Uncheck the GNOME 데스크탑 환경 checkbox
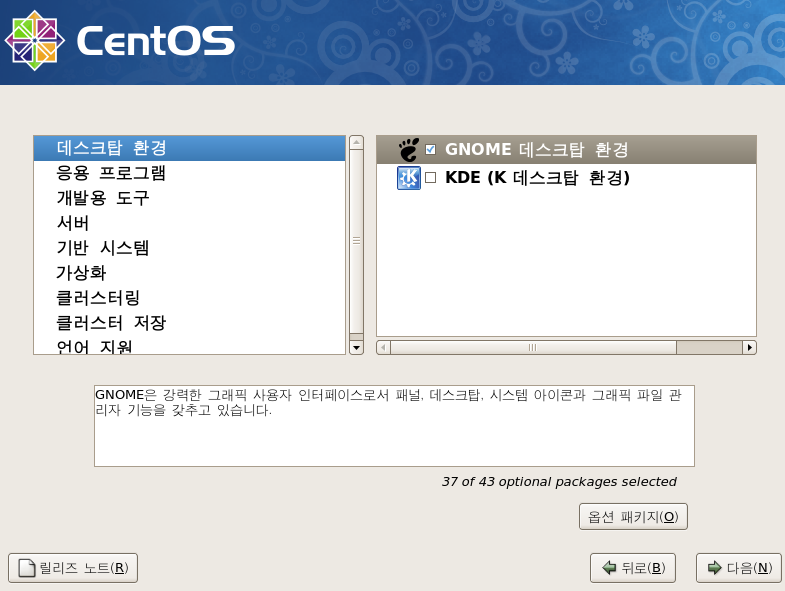Image resolution: width=785 pixels, height=591 pixels. 431,149
